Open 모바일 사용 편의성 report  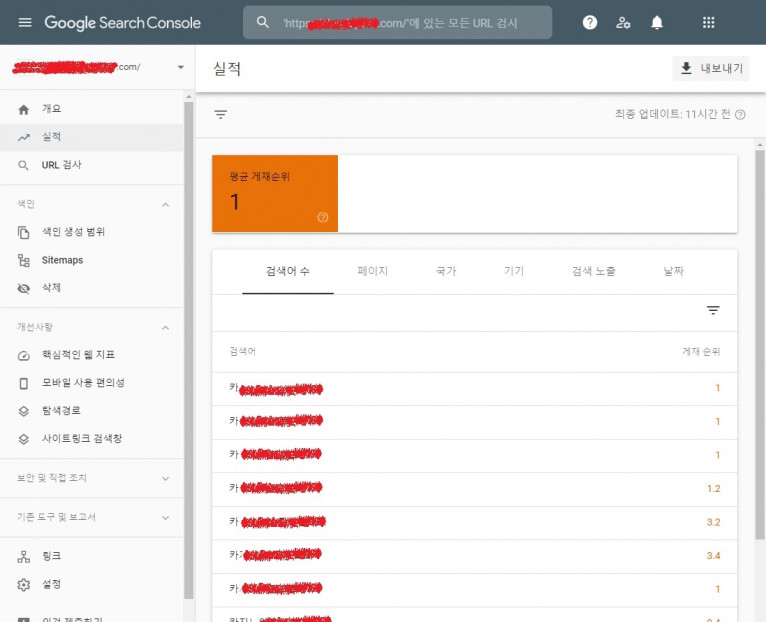(92, 383)
